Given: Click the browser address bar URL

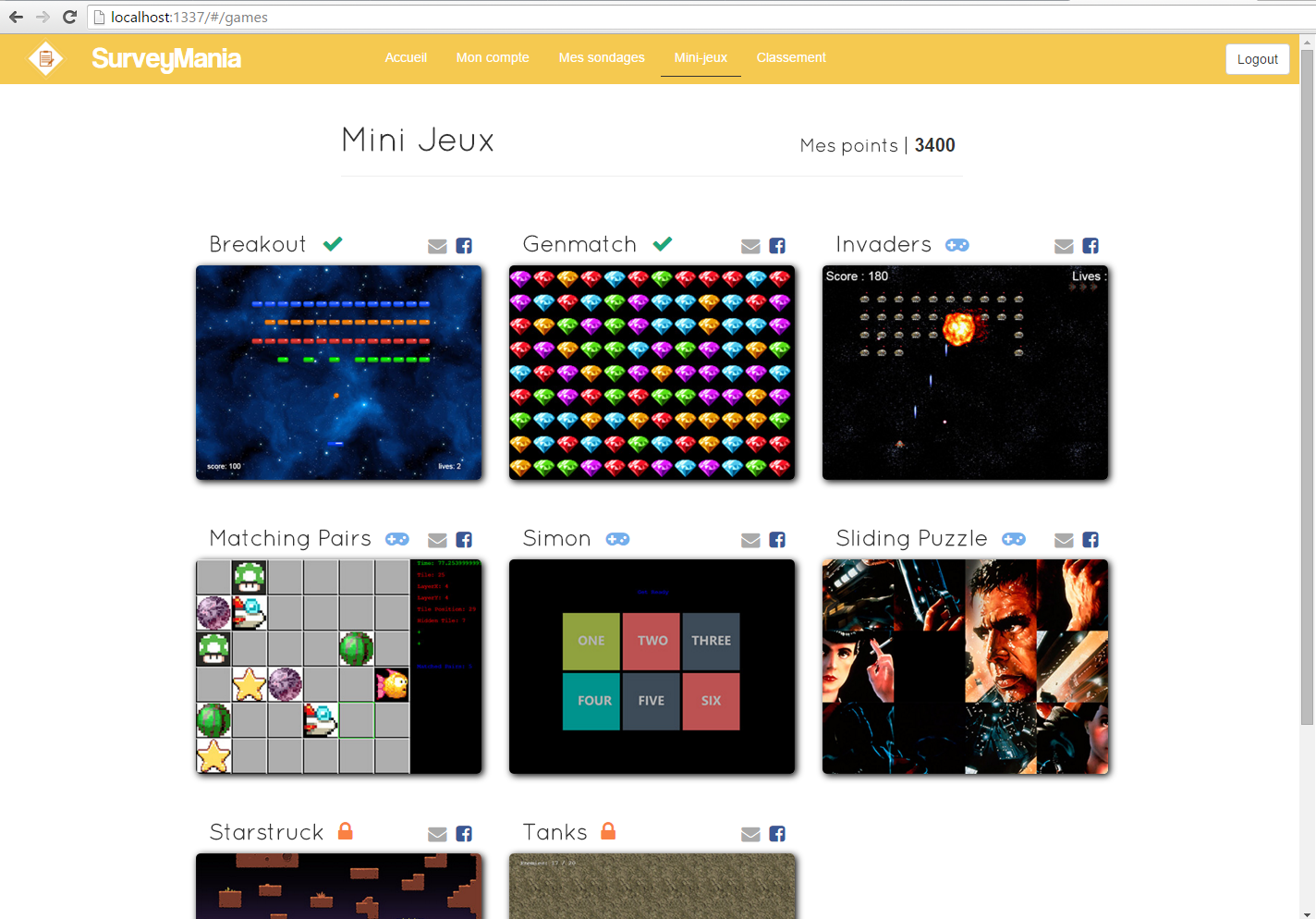Looking at the screenshot, I should [189, 17].
